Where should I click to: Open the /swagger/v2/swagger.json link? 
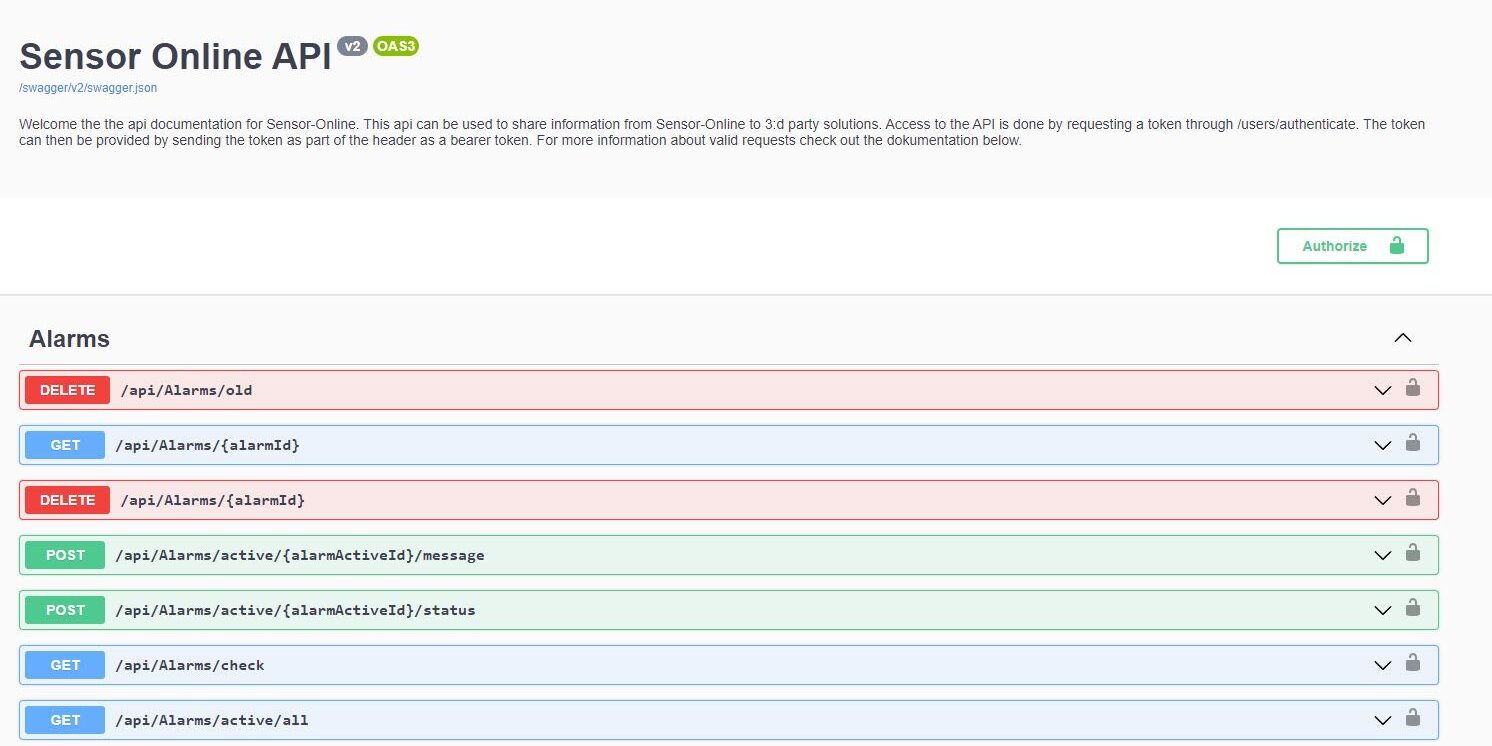point(88,88)
